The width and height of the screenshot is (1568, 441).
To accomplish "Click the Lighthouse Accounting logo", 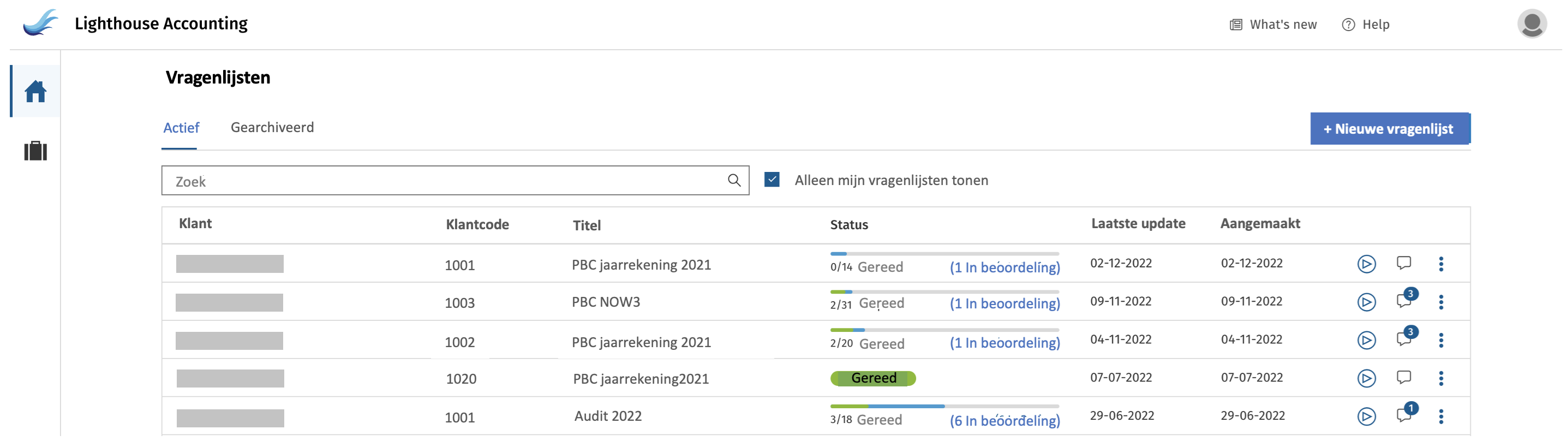I will tap(40, 23).
